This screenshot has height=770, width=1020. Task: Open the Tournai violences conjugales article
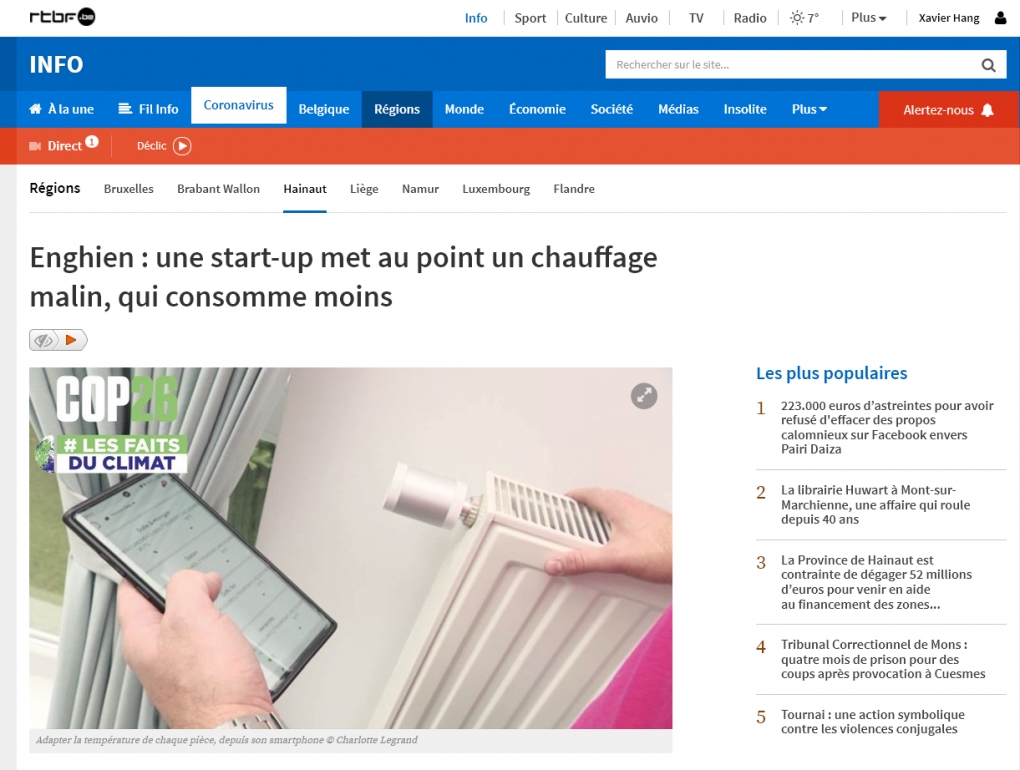tap(873, 722)
